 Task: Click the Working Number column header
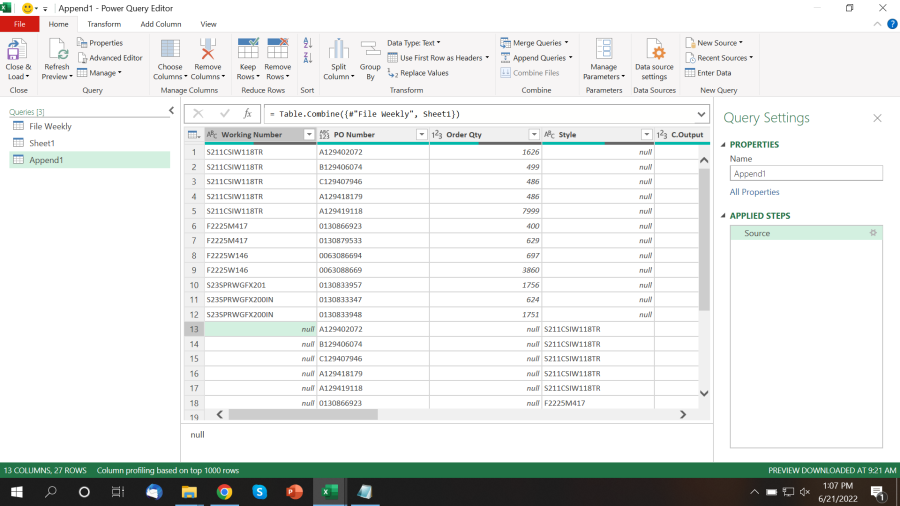[x=251, y=135]
